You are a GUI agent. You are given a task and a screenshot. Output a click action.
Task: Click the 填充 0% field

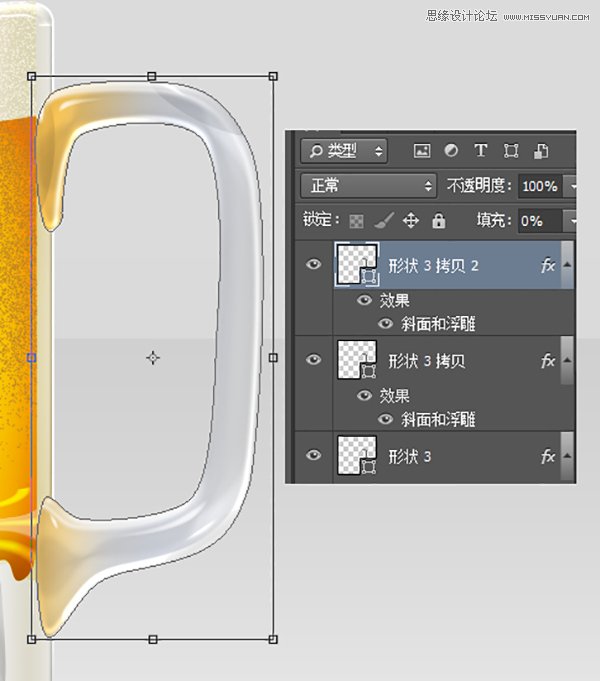click(x=540, y=221)
